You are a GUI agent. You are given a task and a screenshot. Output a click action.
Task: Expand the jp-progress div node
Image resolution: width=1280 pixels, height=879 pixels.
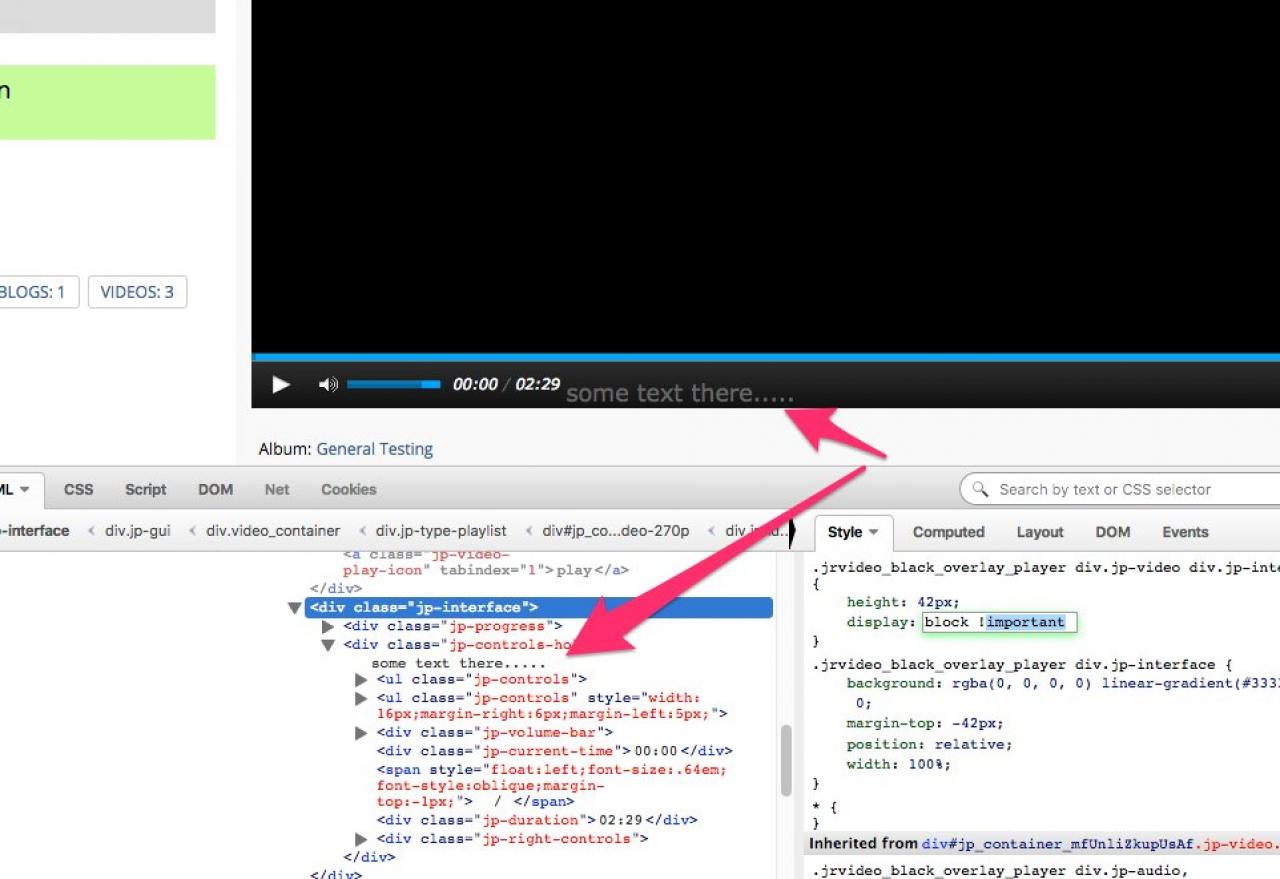[328, 626]
